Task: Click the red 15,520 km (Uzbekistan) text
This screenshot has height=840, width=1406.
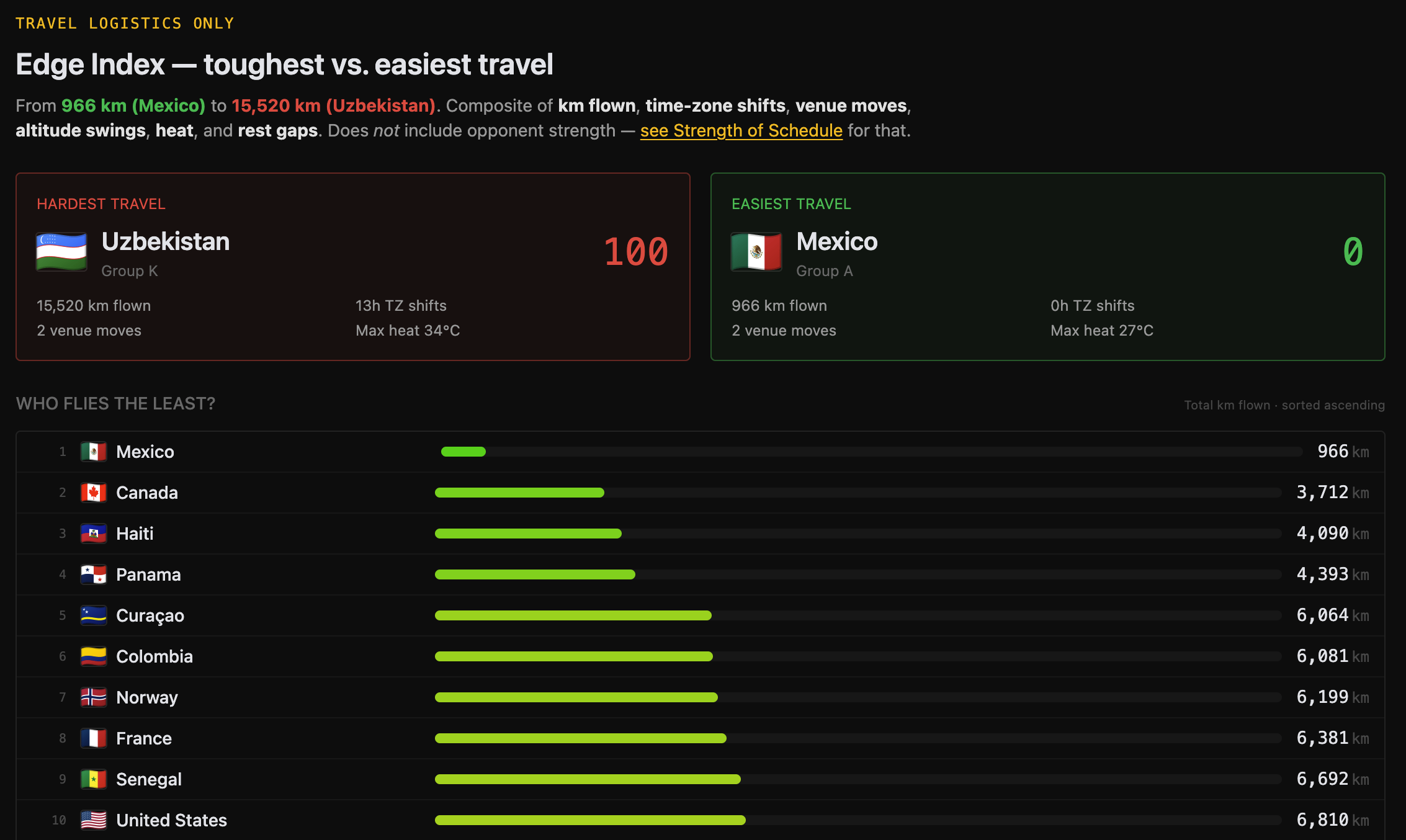Action: point(334,105)
